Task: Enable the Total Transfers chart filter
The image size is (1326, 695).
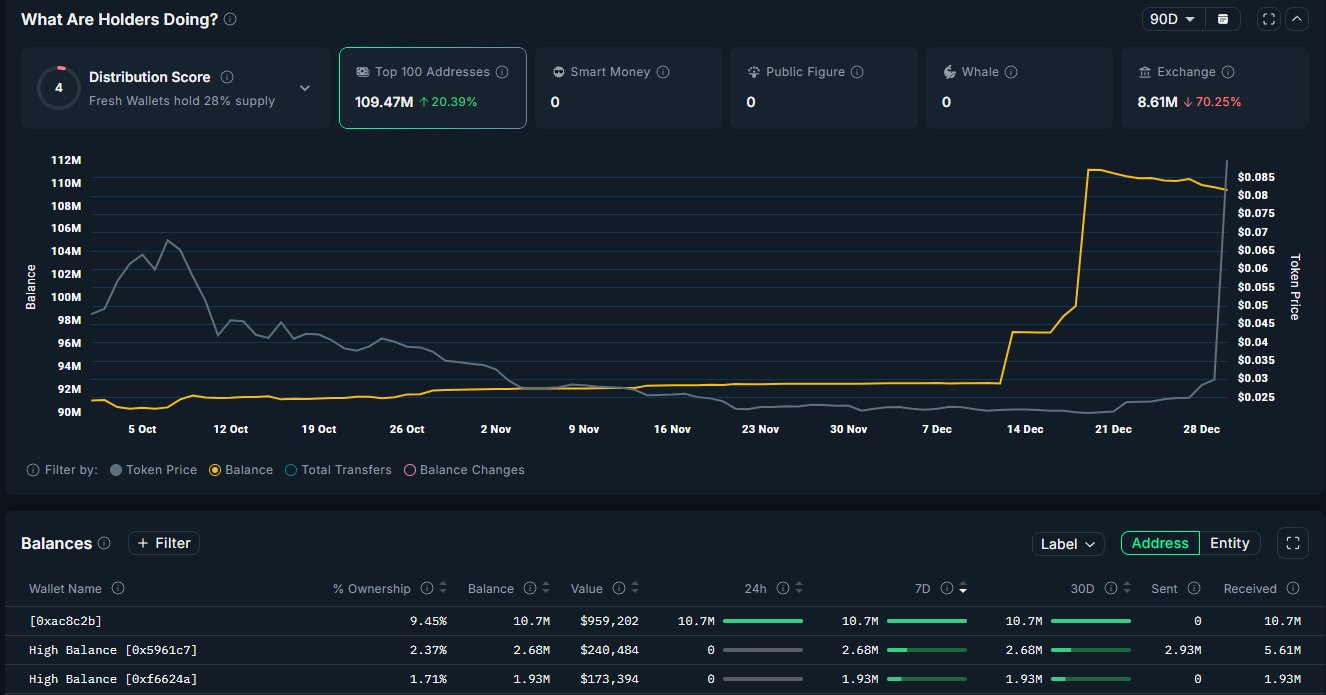Action: pos(338,470)
